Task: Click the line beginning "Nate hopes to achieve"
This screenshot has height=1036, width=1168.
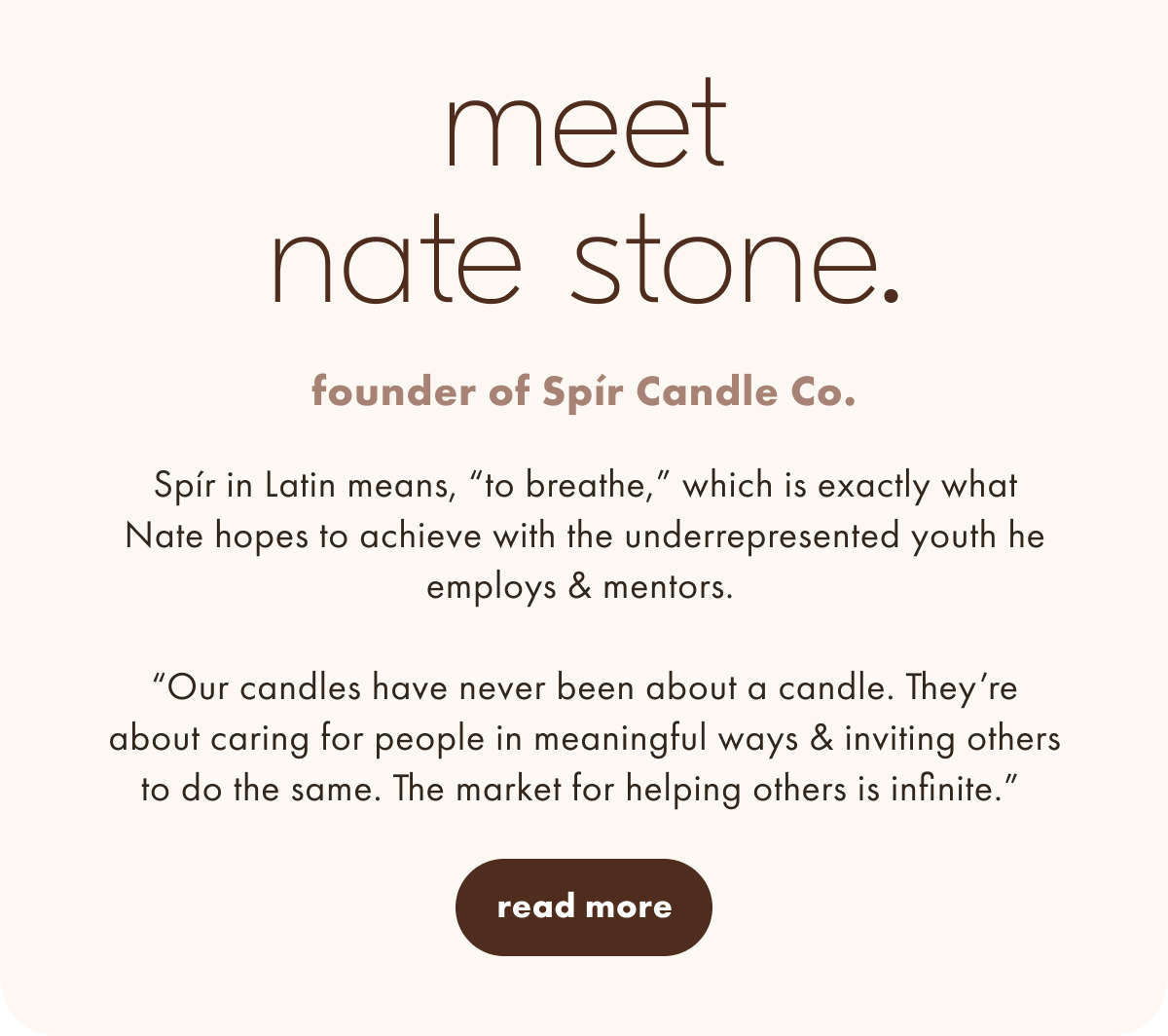Action: (585, 536)
